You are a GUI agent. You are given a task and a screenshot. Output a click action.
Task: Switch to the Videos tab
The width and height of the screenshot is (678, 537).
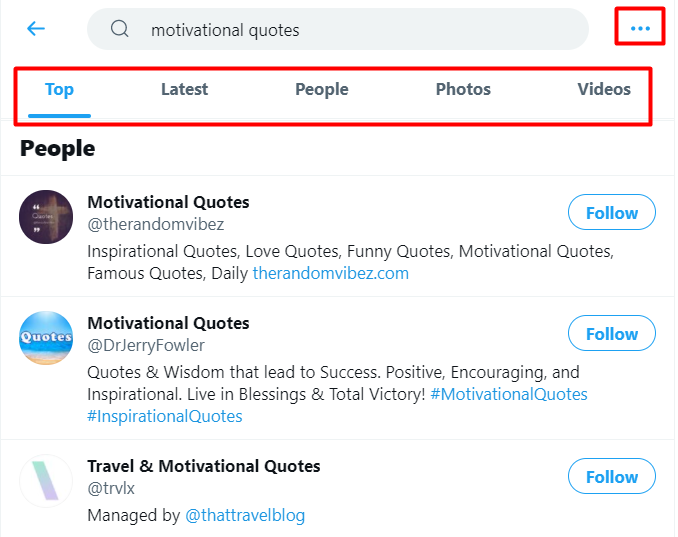[604, 90]
